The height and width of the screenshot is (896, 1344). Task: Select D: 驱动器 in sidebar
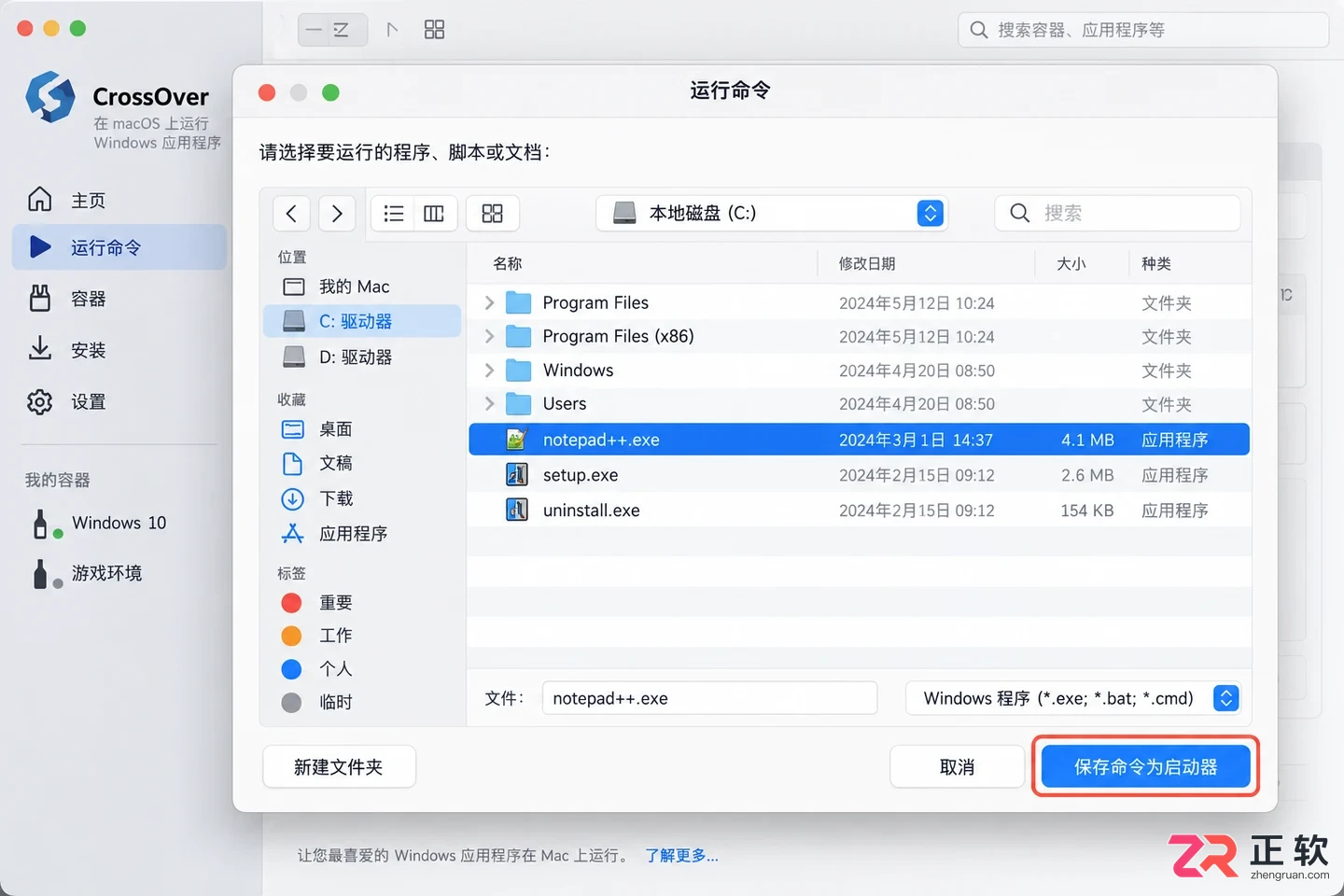tap(362, 357)
